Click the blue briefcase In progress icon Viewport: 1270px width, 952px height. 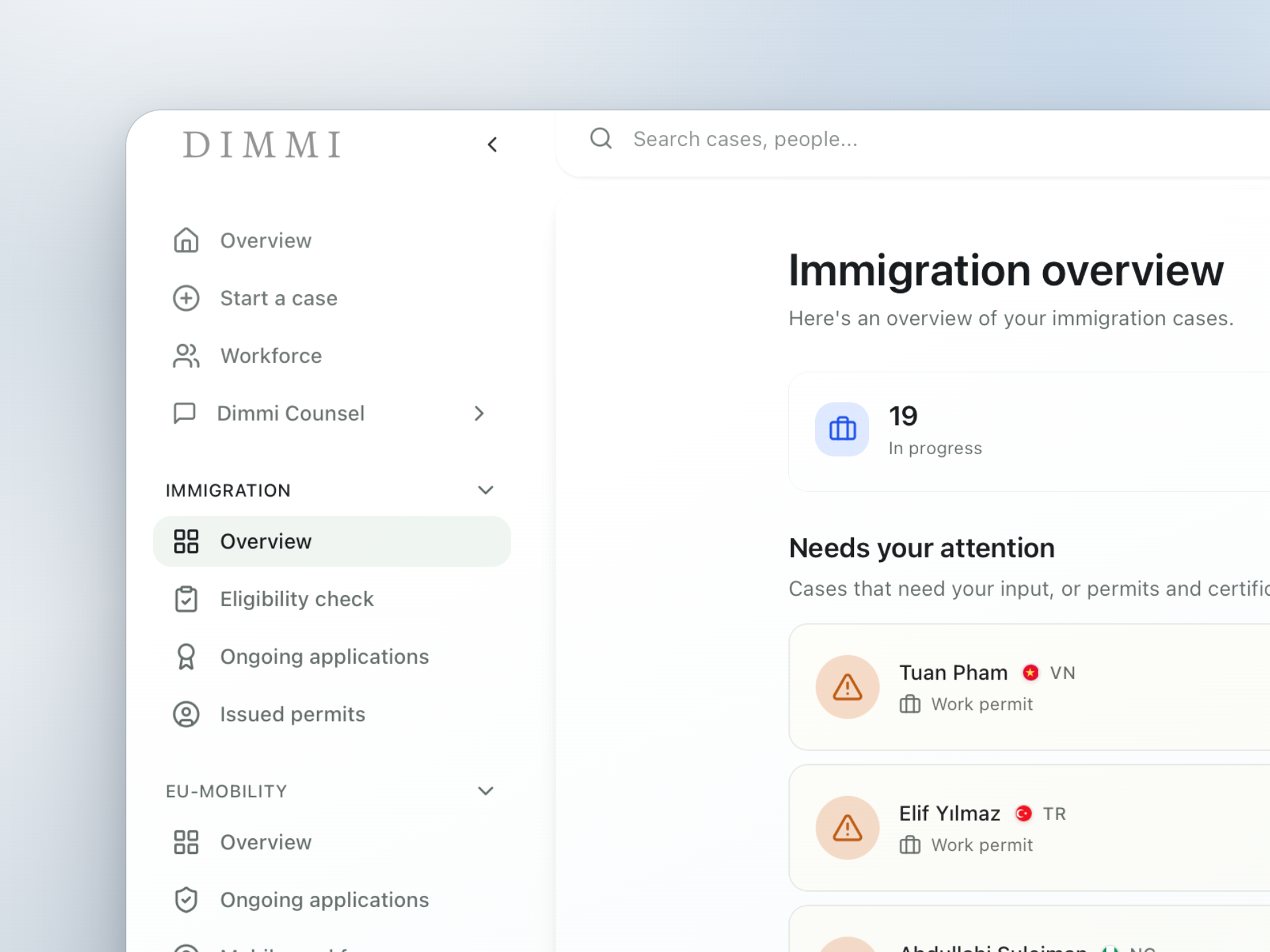(x=842, y=429)
